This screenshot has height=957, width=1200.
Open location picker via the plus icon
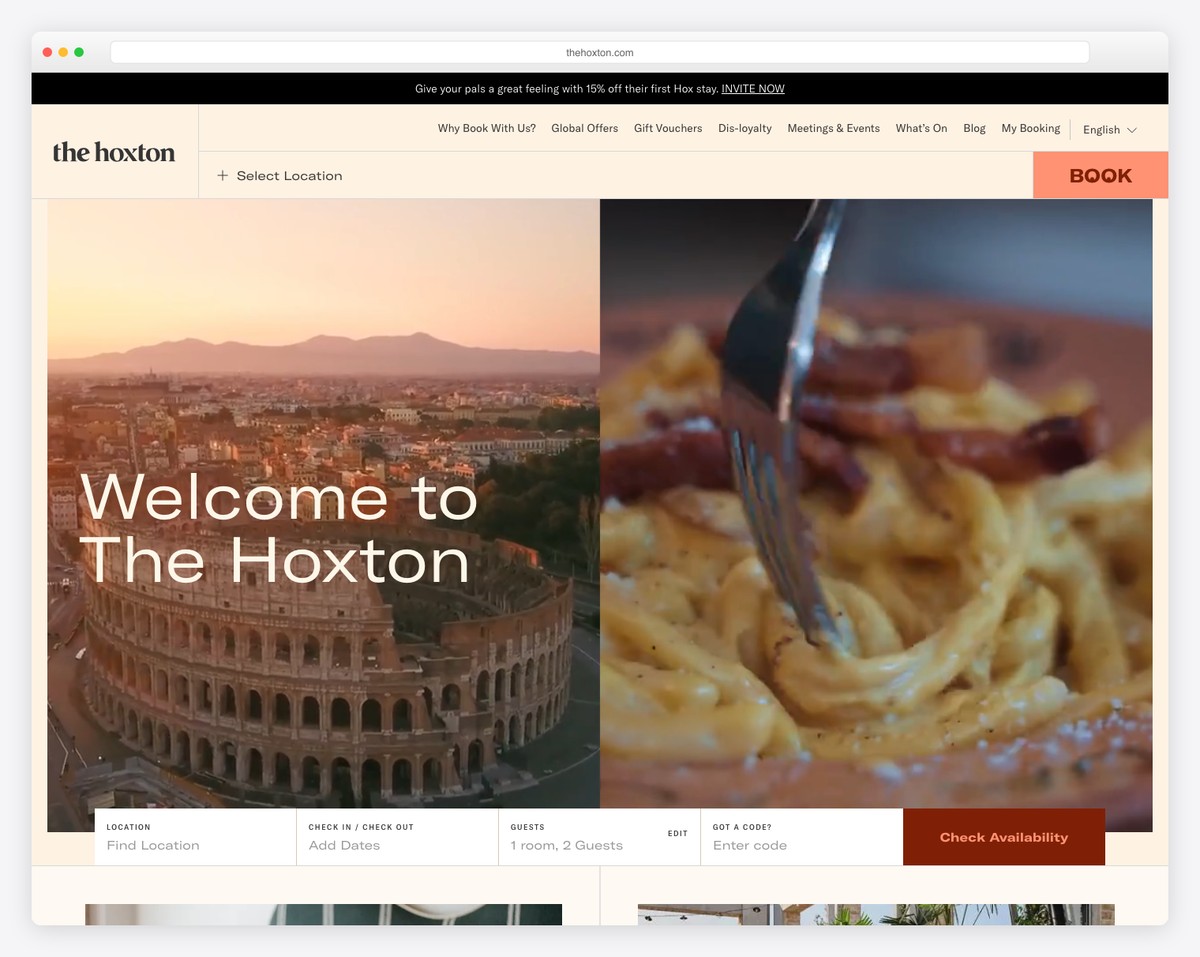click(221, 175)
